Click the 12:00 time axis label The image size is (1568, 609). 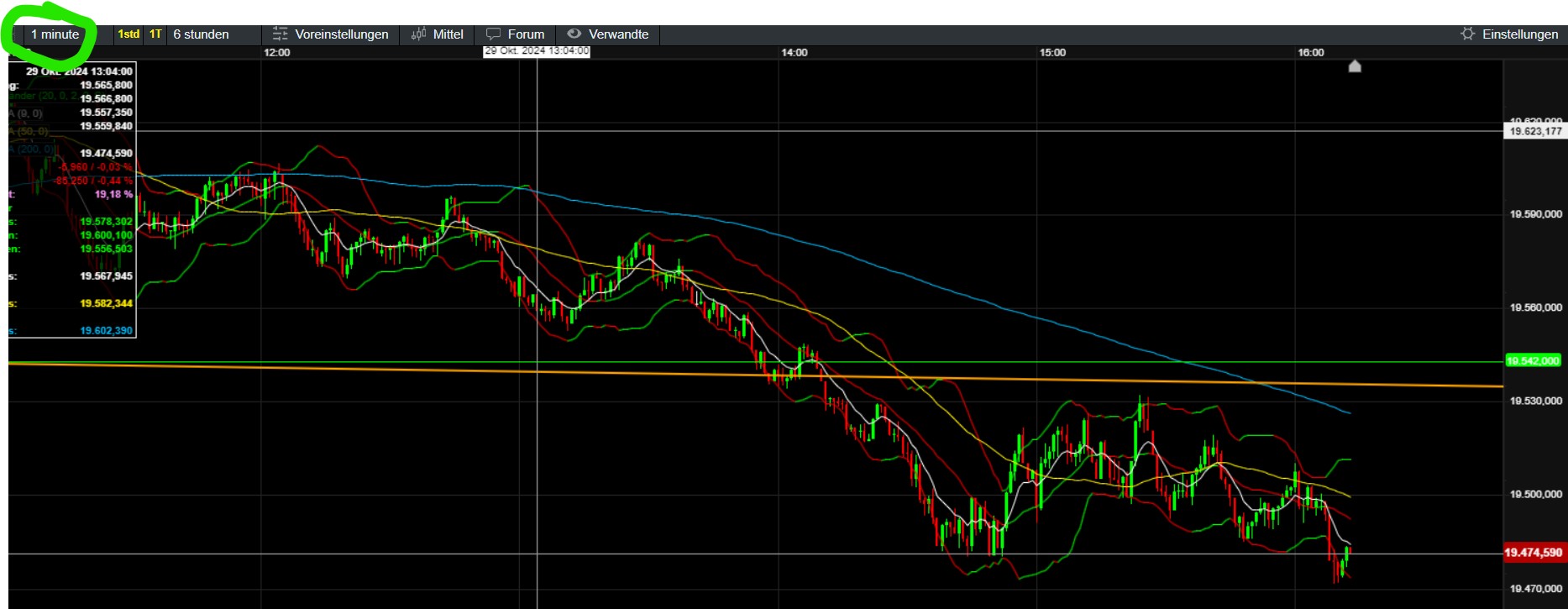click(x=277, y=52)
